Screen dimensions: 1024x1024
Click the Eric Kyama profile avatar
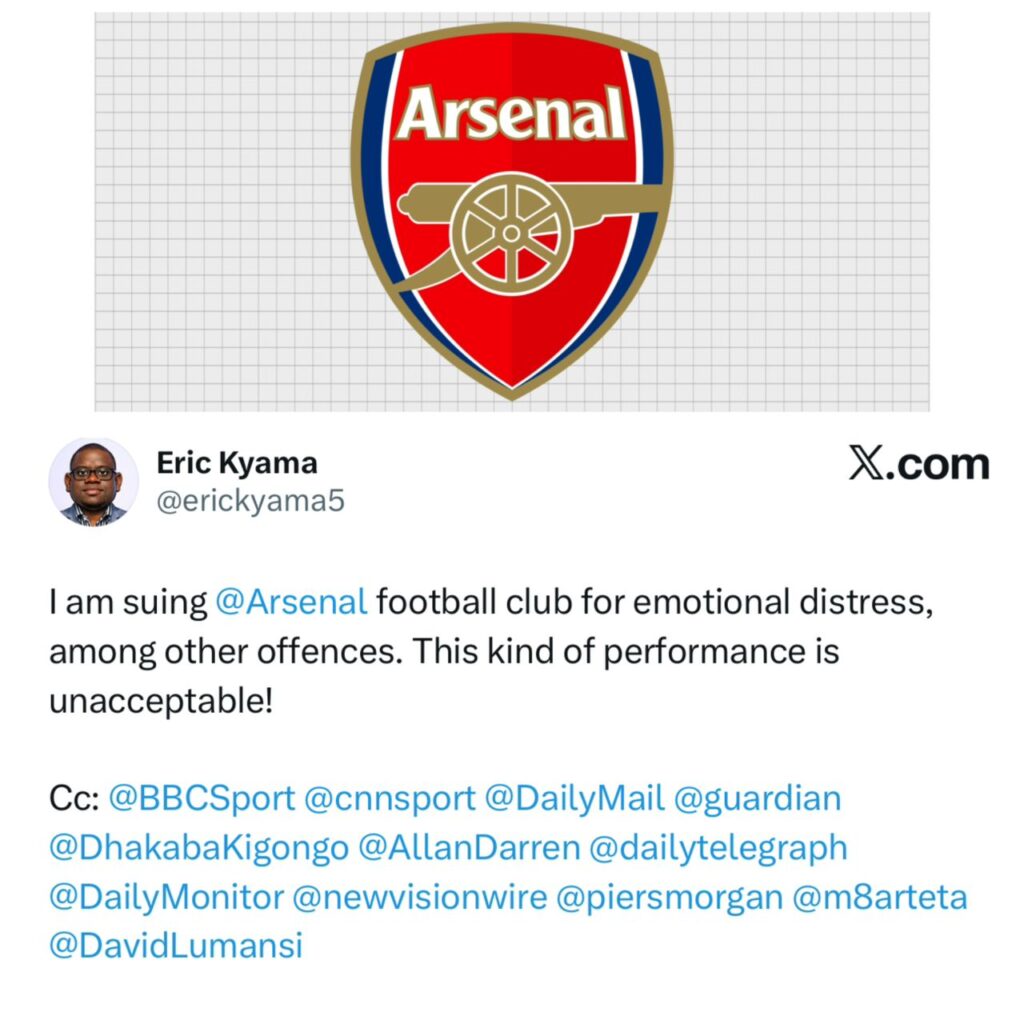pos(93,483)
